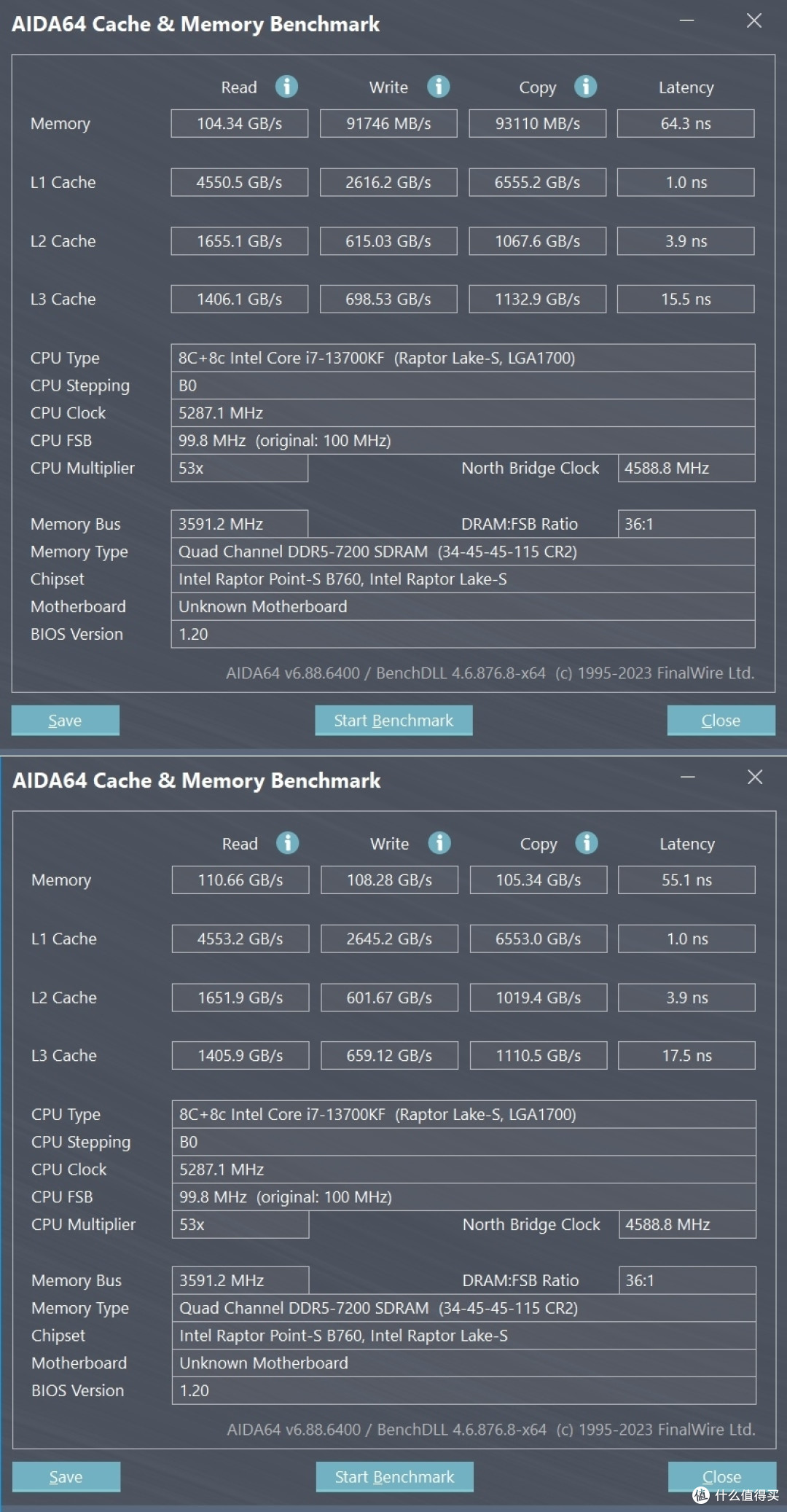Select L3 Cache write value 698.53 GB/s
This screenshot has width=787, height=1512.
pos(388,299)
